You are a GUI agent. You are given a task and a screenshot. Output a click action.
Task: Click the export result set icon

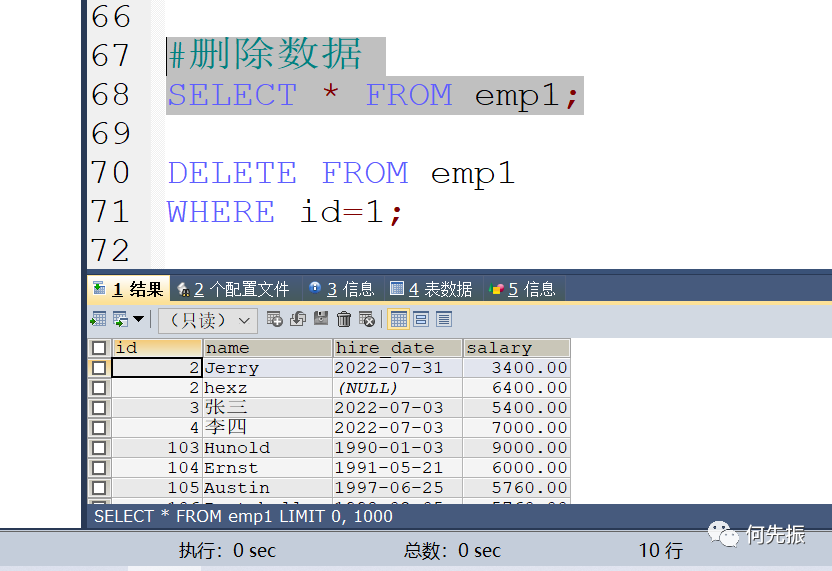pos(98,319)
